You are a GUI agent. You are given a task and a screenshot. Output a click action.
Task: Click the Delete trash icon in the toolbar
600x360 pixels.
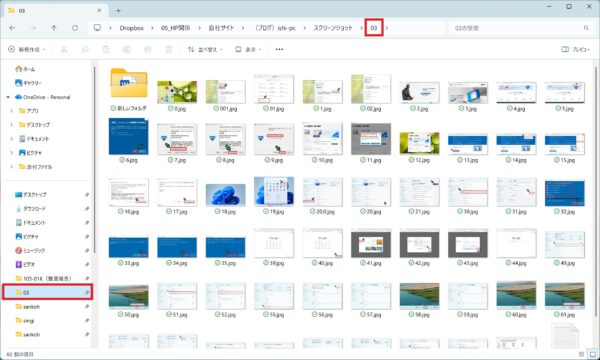coord(169,49)
